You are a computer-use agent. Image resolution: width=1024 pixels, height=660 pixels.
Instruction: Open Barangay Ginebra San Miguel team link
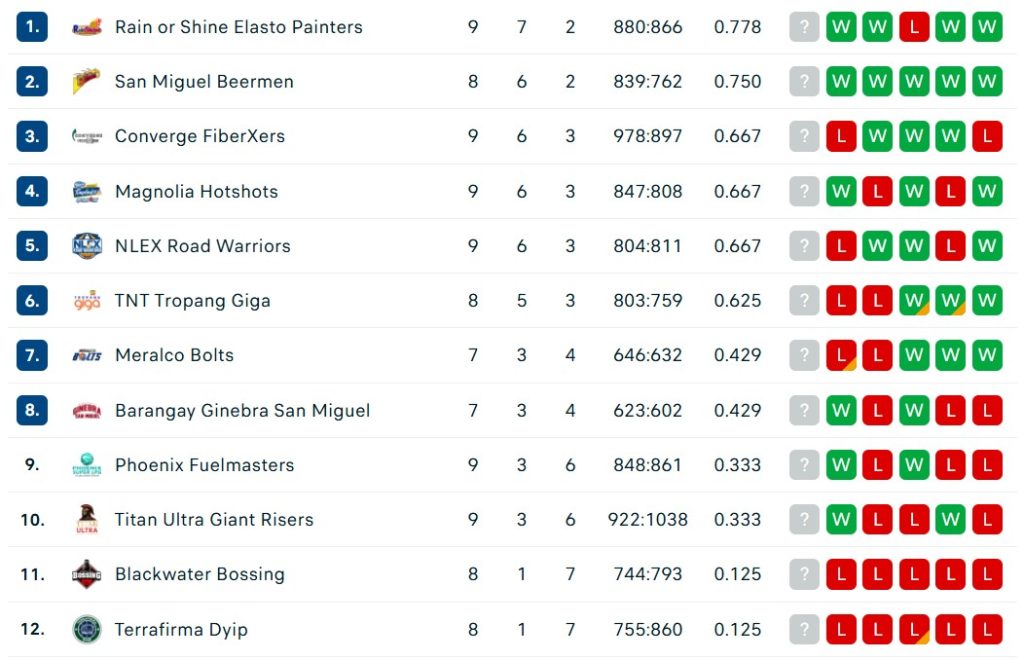pos(242,410)
